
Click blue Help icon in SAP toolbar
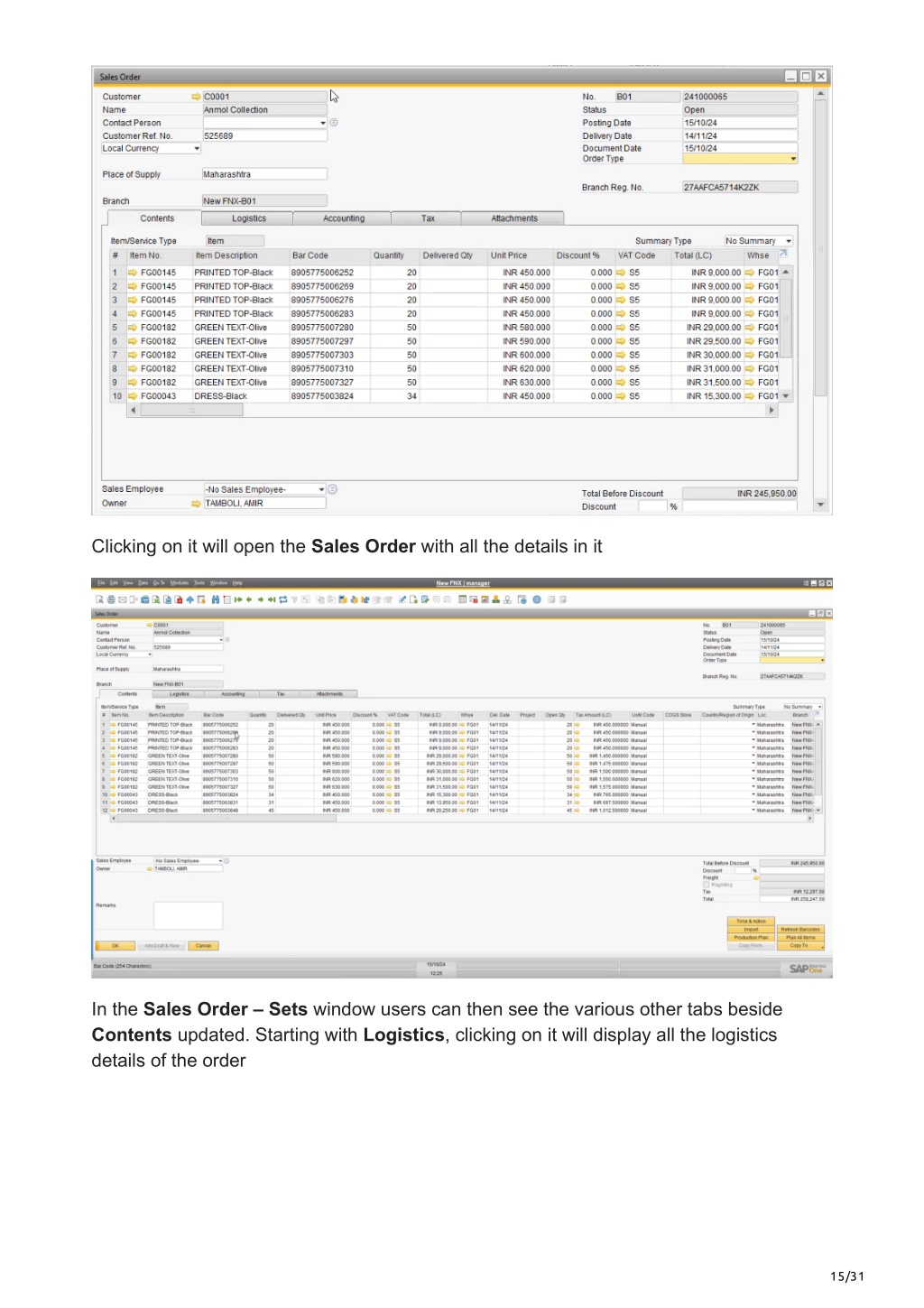(536, 599)
